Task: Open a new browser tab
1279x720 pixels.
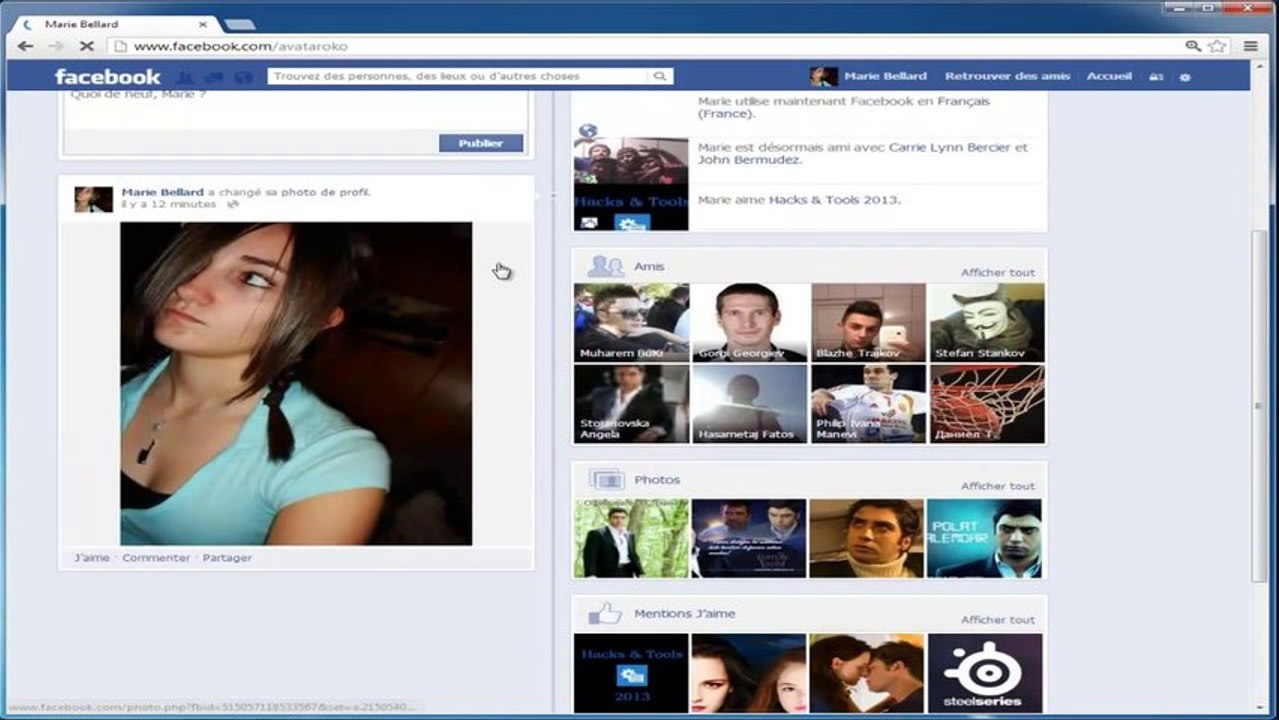Action: 240,24
